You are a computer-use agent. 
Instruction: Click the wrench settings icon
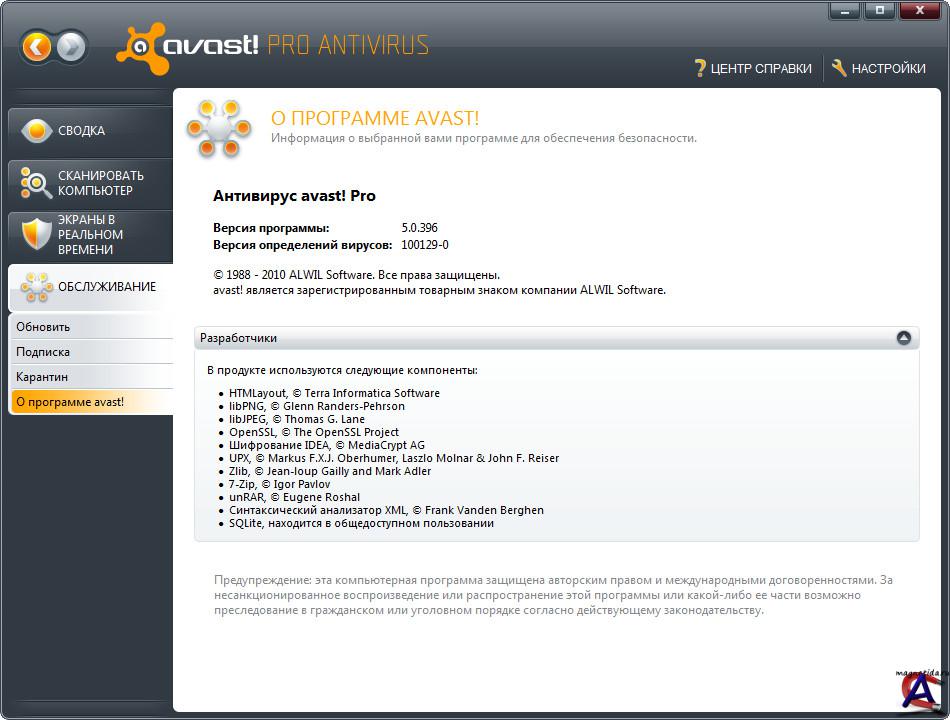click(x=839, y=69)
